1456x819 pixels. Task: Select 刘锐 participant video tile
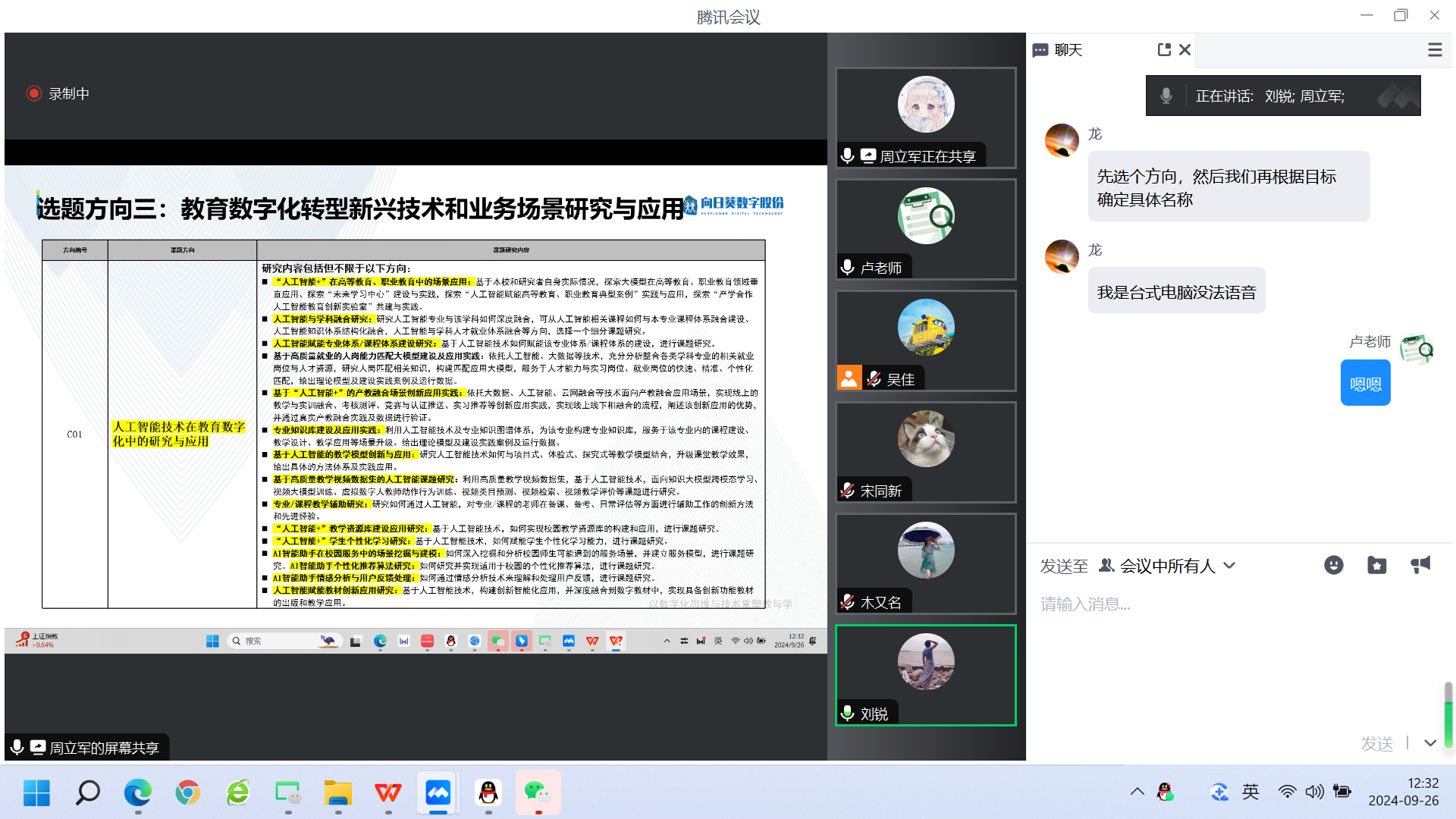(926, 675)
